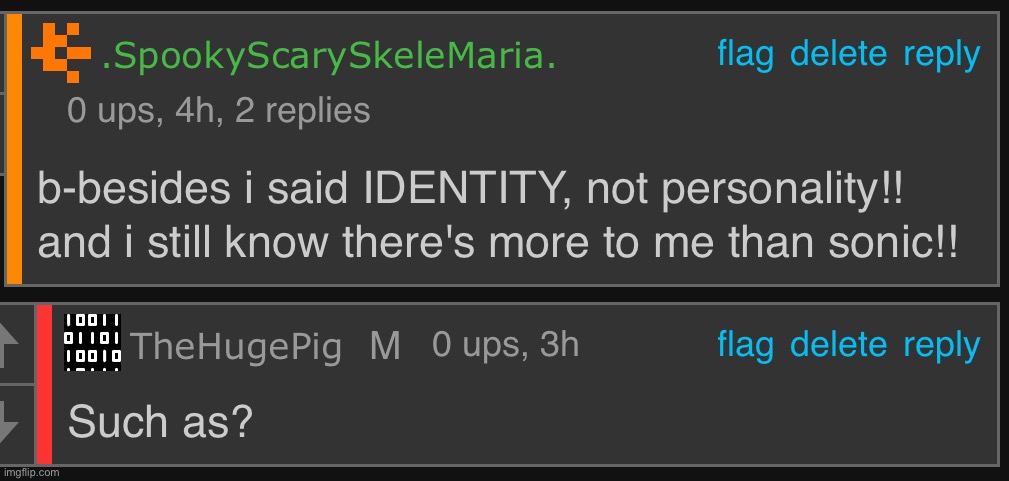1009x481 pixels.
Task: Click the orange pixel avatar of SpookyScarySkeleMaria
Action: 60,53
